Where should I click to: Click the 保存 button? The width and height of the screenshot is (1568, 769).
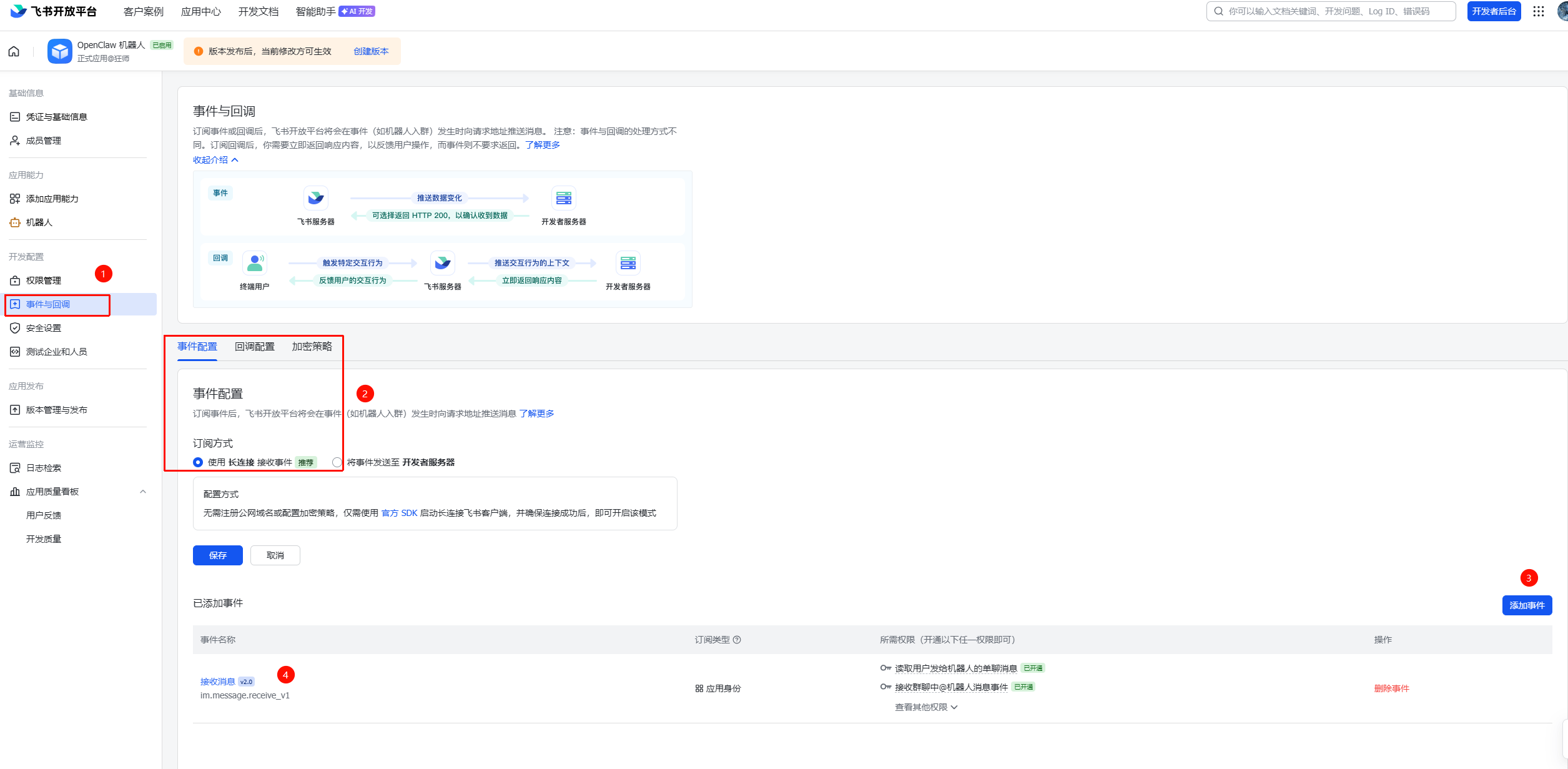click(x=217, y=555)
